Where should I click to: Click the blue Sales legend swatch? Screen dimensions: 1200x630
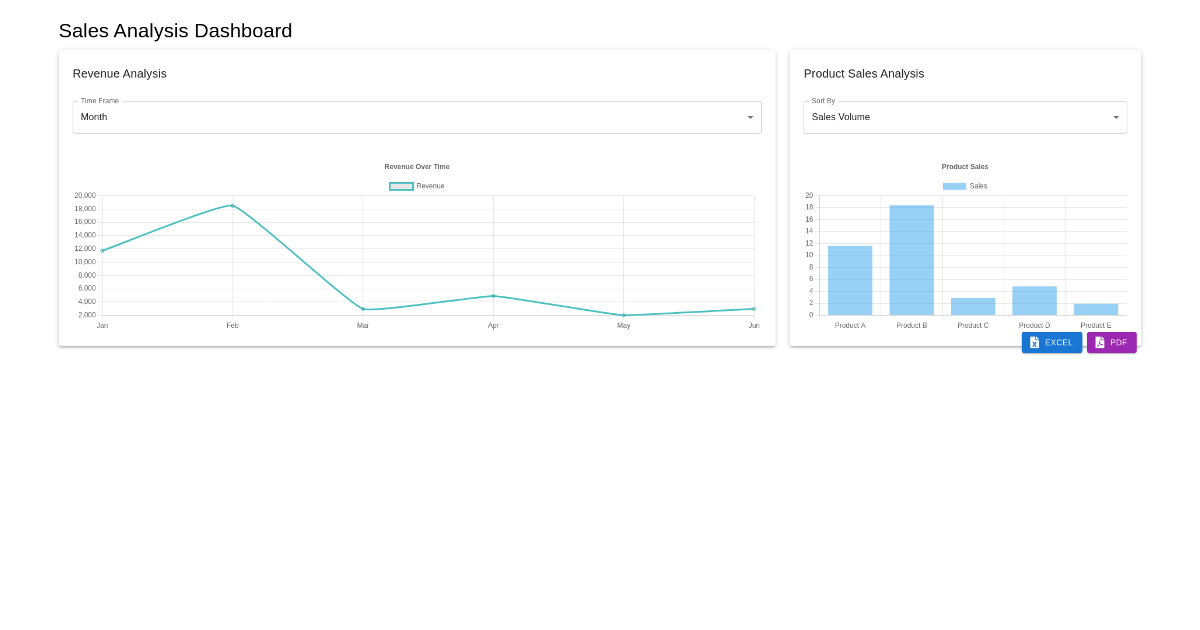pos(954,186)
